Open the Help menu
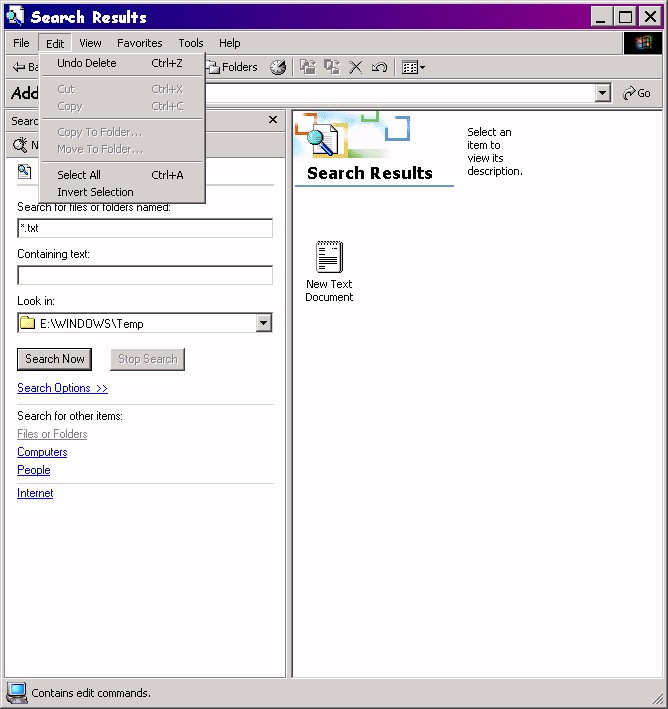This screenshot has width=668, height=709. click(229, 43)
